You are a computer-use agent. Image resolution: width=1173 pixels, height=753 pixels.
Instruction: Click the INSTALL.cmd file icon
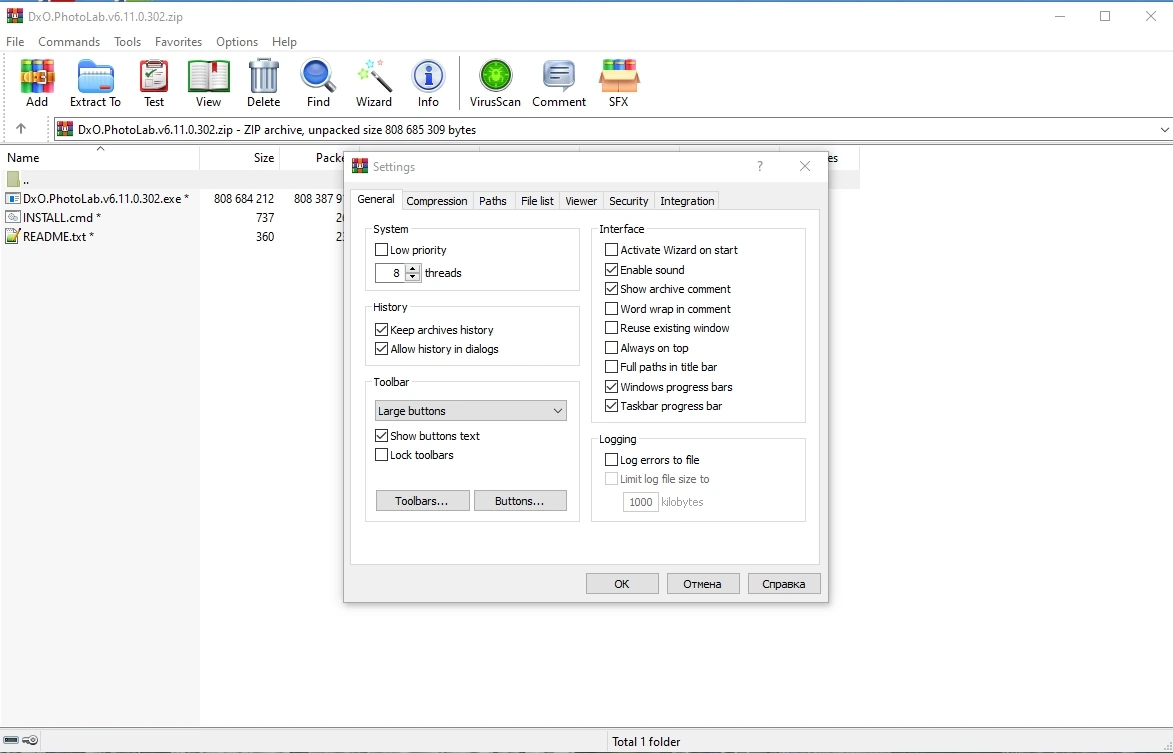point(13,217)
